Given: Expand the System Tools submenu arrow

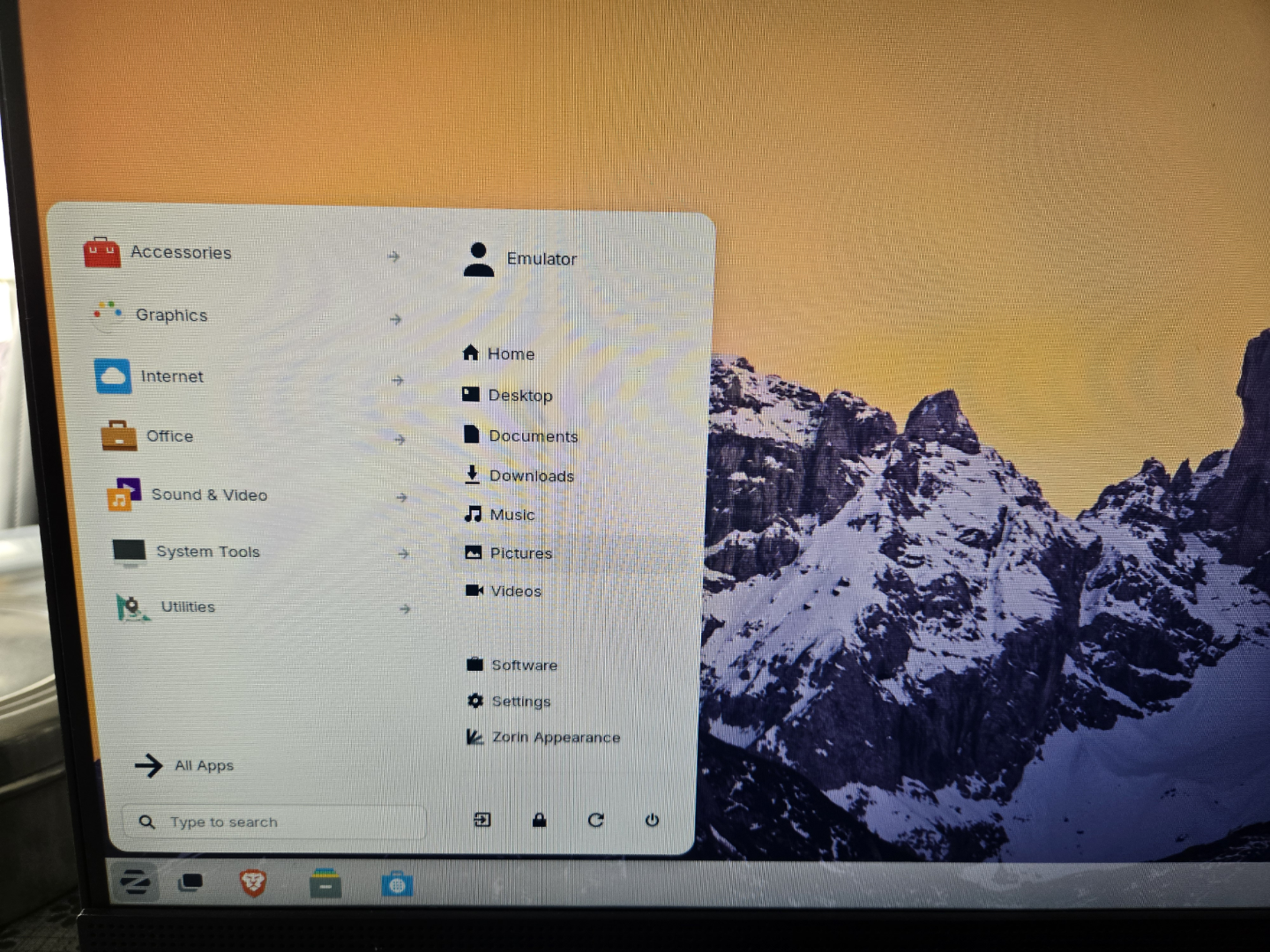Looking at the screenshot, I should tap(403, 554).
